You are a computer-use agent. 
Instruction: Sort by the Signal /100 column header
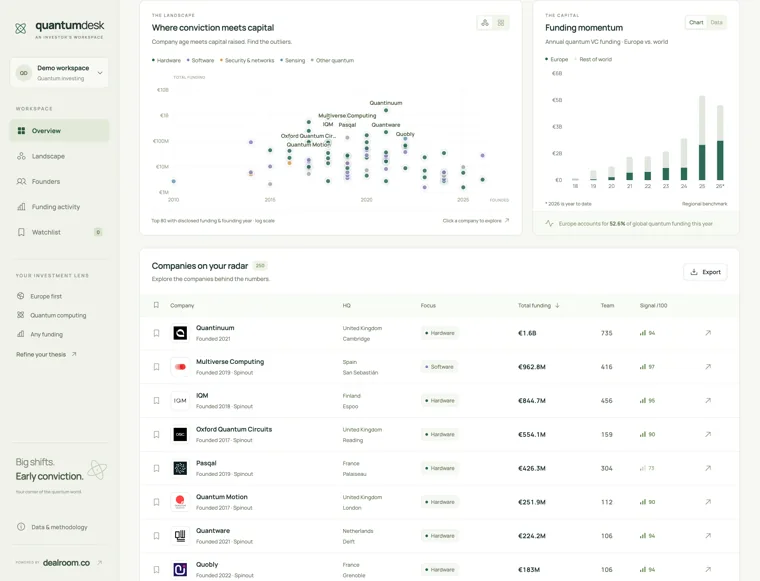pyautogui.click(x=653, y=305)
